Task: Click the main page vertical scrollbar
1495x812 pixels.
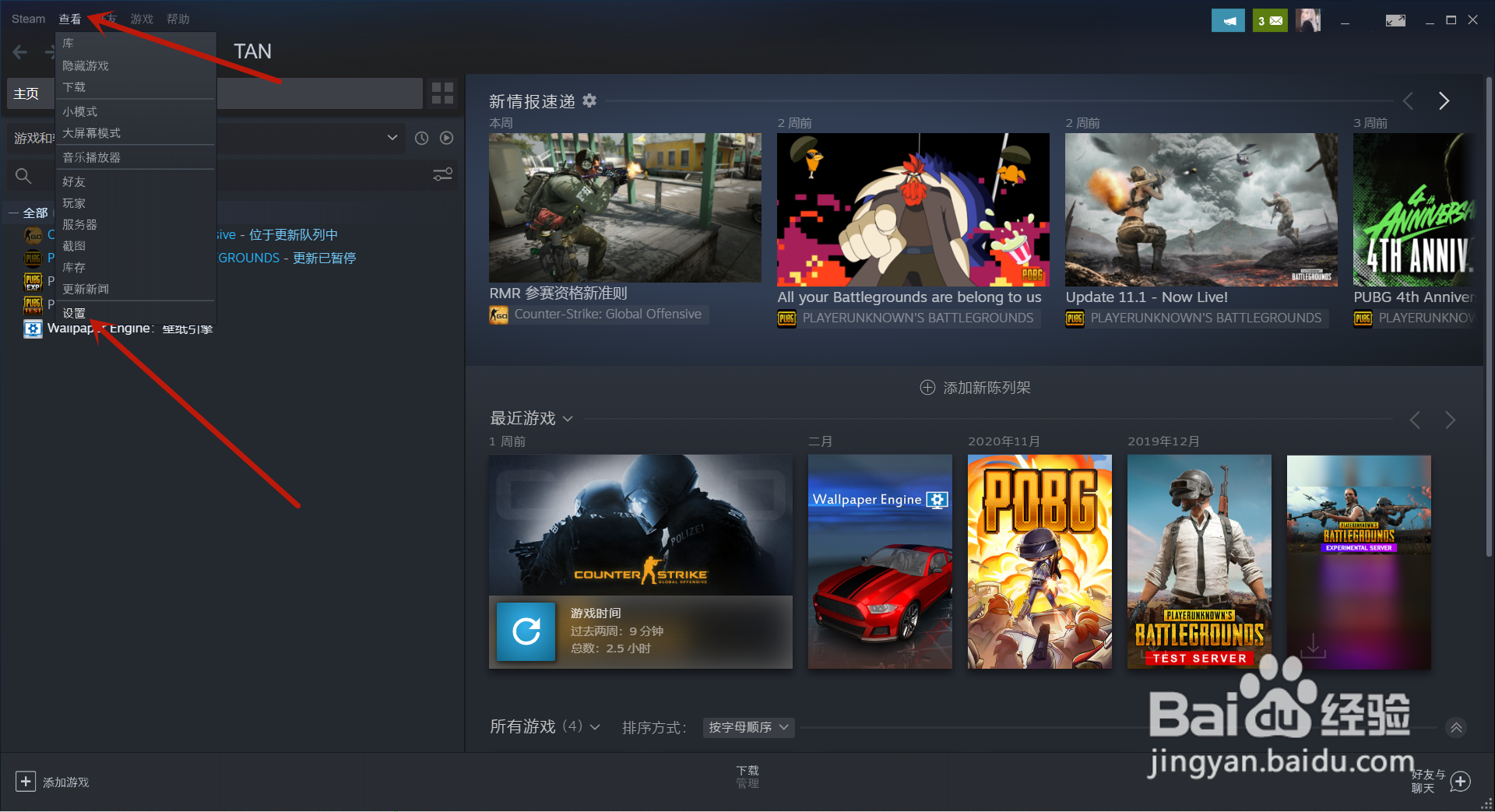Action: click(1489, 315)
